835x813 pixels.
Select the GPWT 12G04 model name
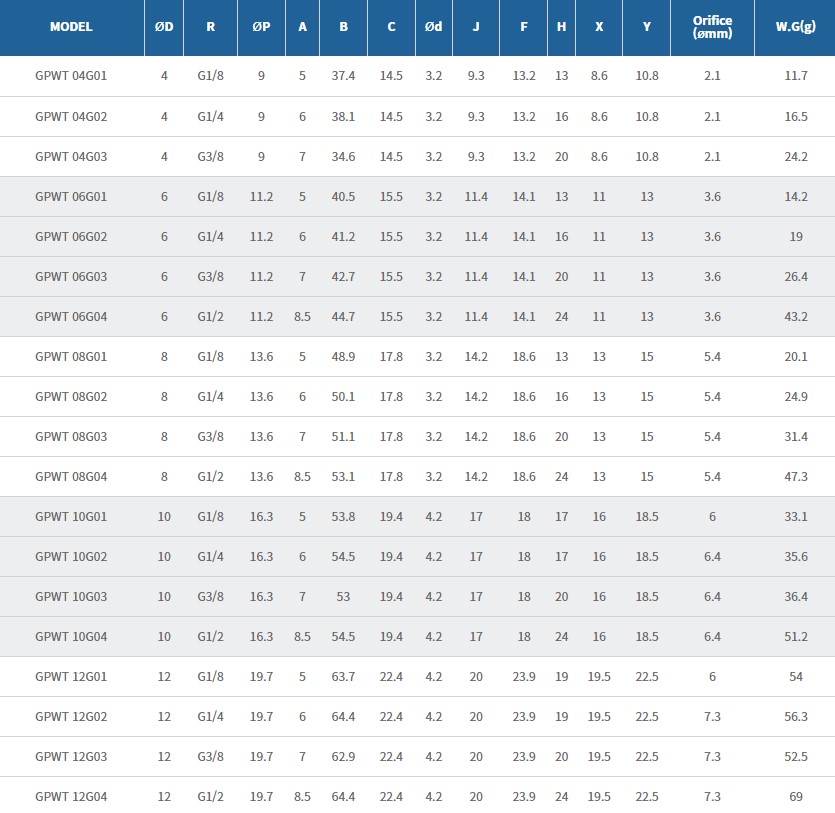coord(71,797)
